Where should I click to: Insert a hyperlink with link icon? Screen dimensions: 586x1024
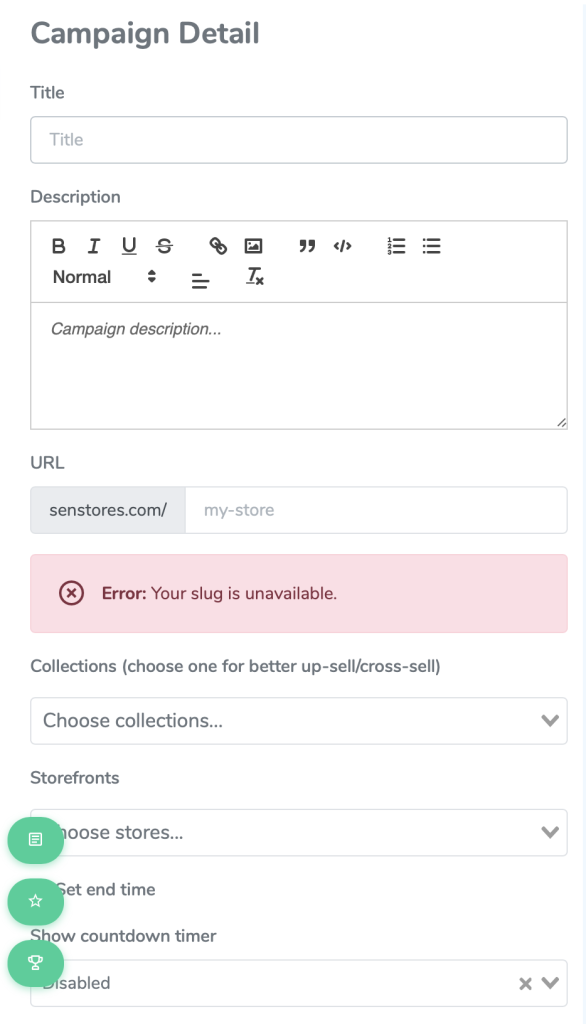(x=218, y=246)
